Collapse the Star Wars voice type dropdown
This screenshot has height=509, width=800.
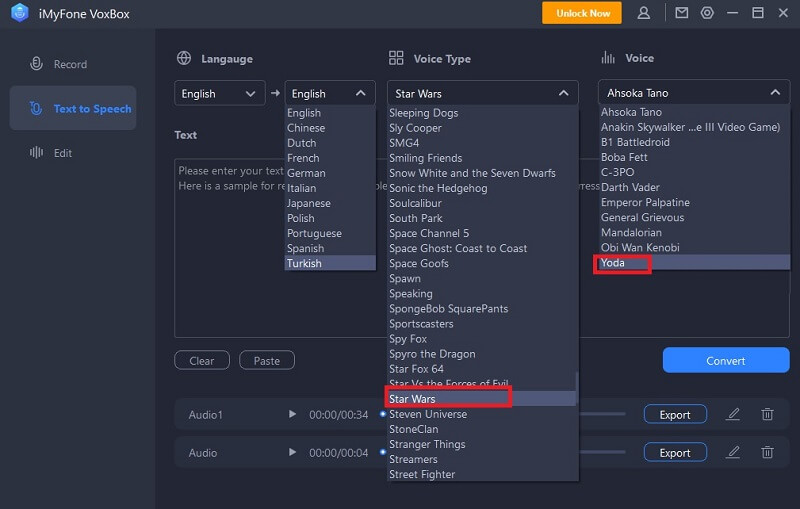[x=483, y=93]
